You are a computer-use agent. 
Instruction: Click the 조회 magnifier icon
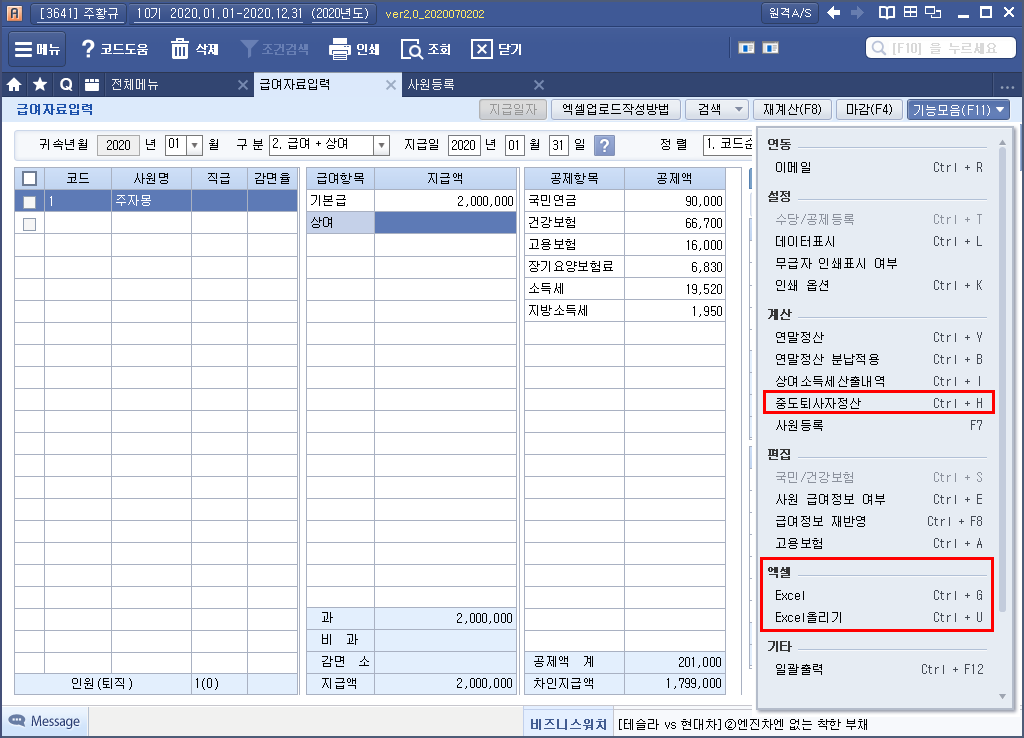click(x=411, y=49)
